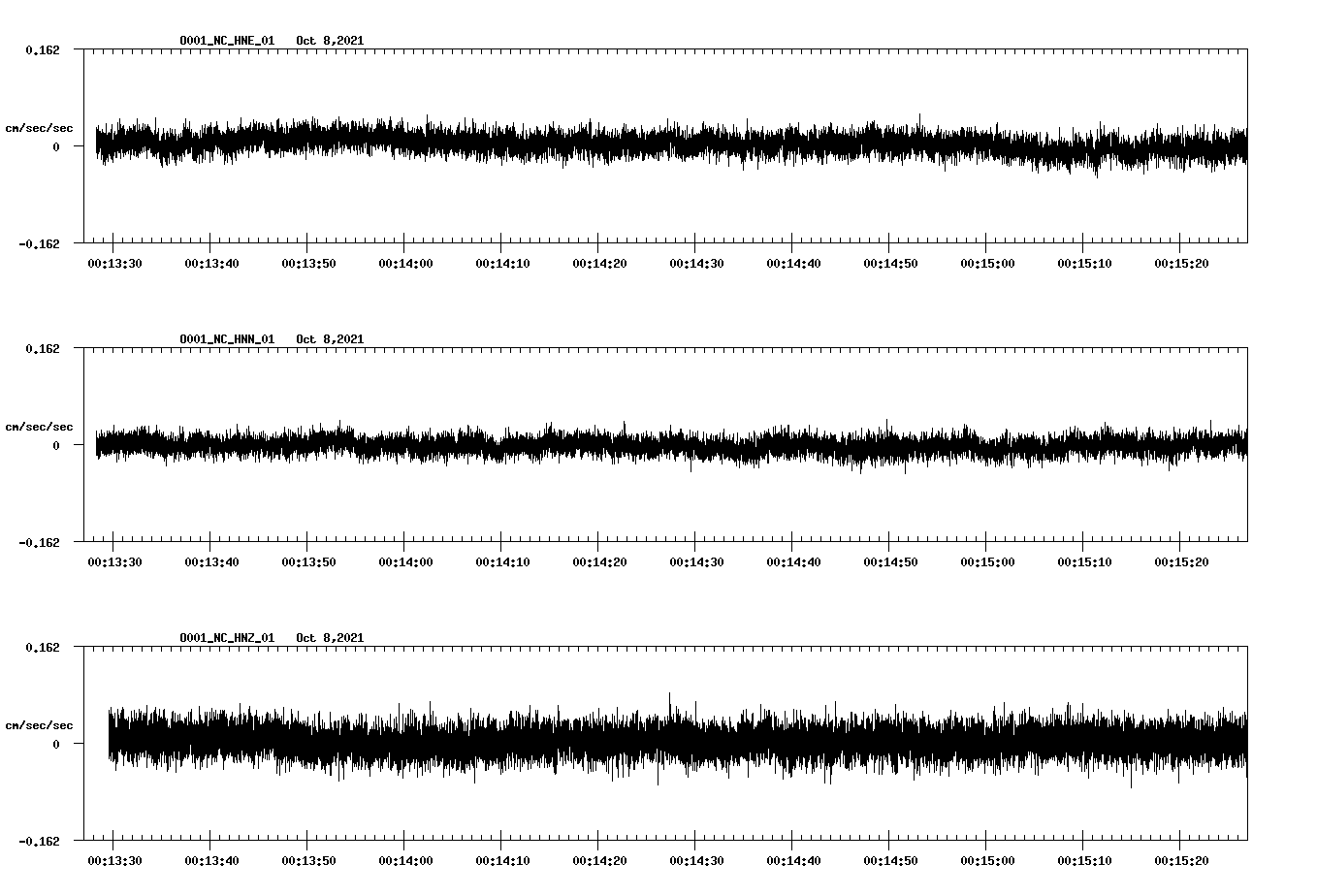The width and height of the screenshot is (1317, 896).
Task: Click the zero baseline label of HNN chart
Action: pos(56,446)
